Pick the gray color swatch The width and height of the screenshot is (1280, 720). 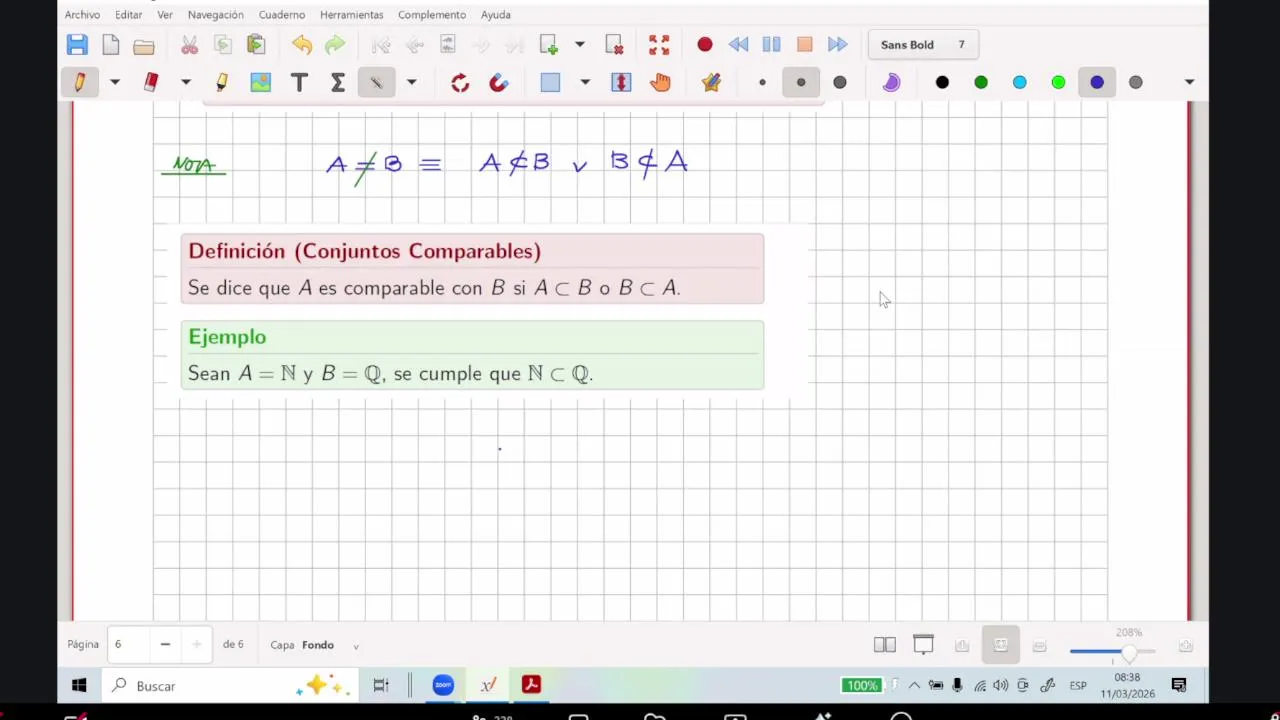click(1136, 82)
